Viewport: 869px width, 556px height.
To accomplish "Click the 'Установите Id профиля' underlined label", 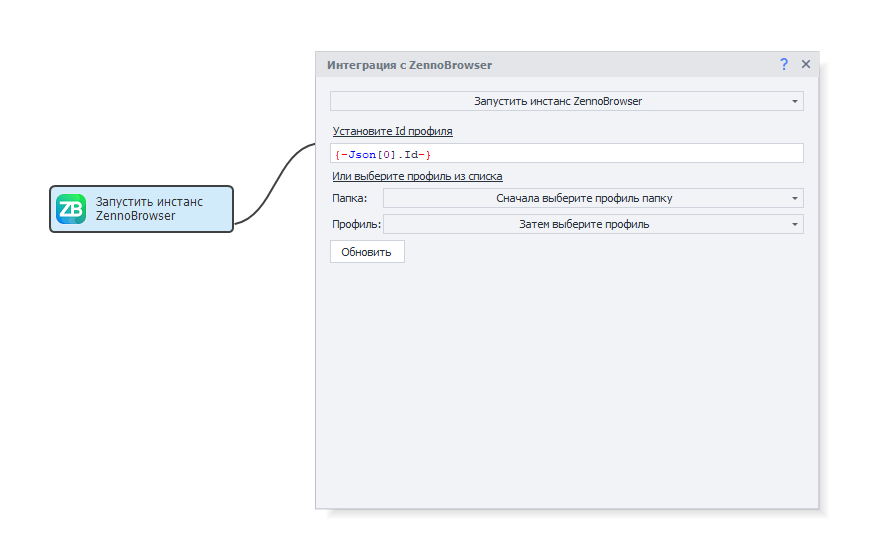I will point(392,131).
